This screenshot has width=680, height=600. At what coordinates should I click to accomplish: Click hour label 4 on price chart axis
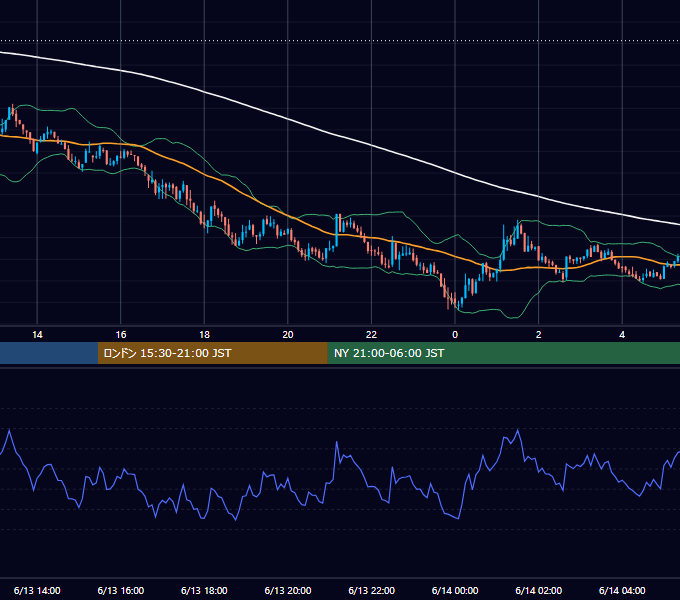pos(622,335)
